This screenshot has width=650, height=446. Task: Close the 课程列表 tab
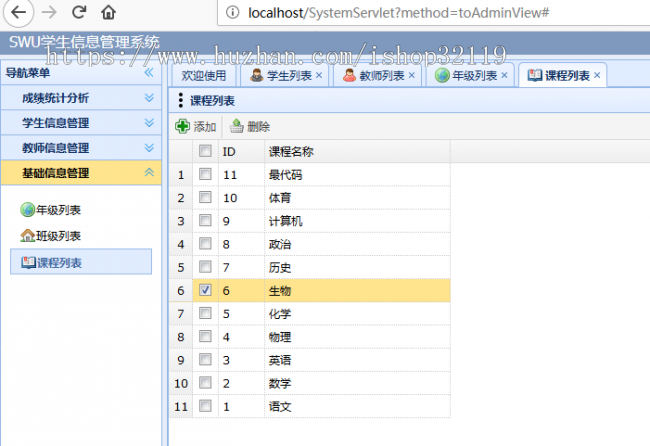pyautogui.click(x=597, y=75)
